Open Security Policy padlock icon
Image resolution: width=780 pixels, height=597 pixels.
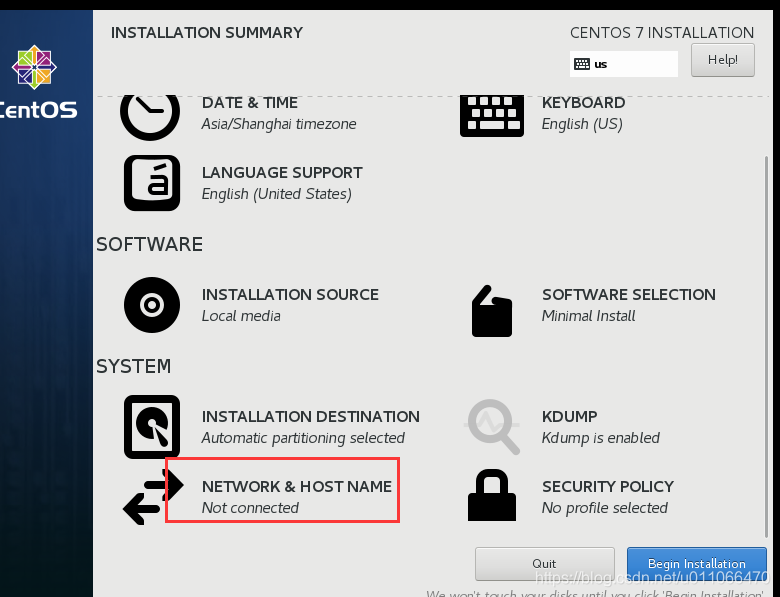[x=491, y=495]
